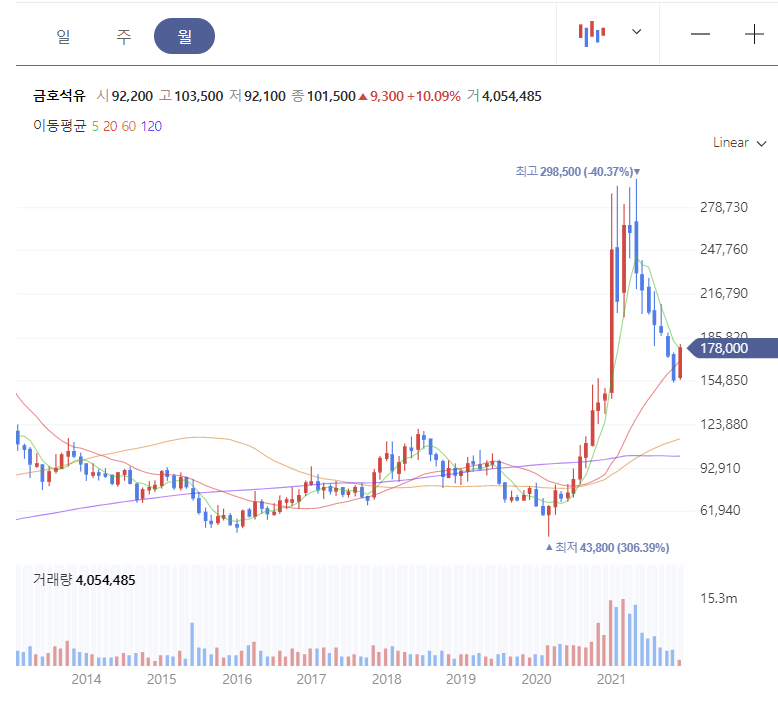Image resolution: width=778 pixels, height=715 pixels.
Task: Click the 2020 year axis label
Action: pyautogui.click(x=536, y=679)
